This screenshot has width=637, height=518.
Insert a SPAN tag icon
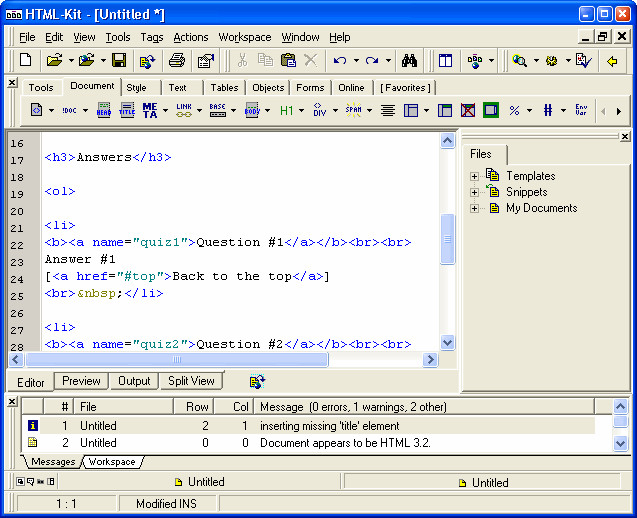pos(353,110)
